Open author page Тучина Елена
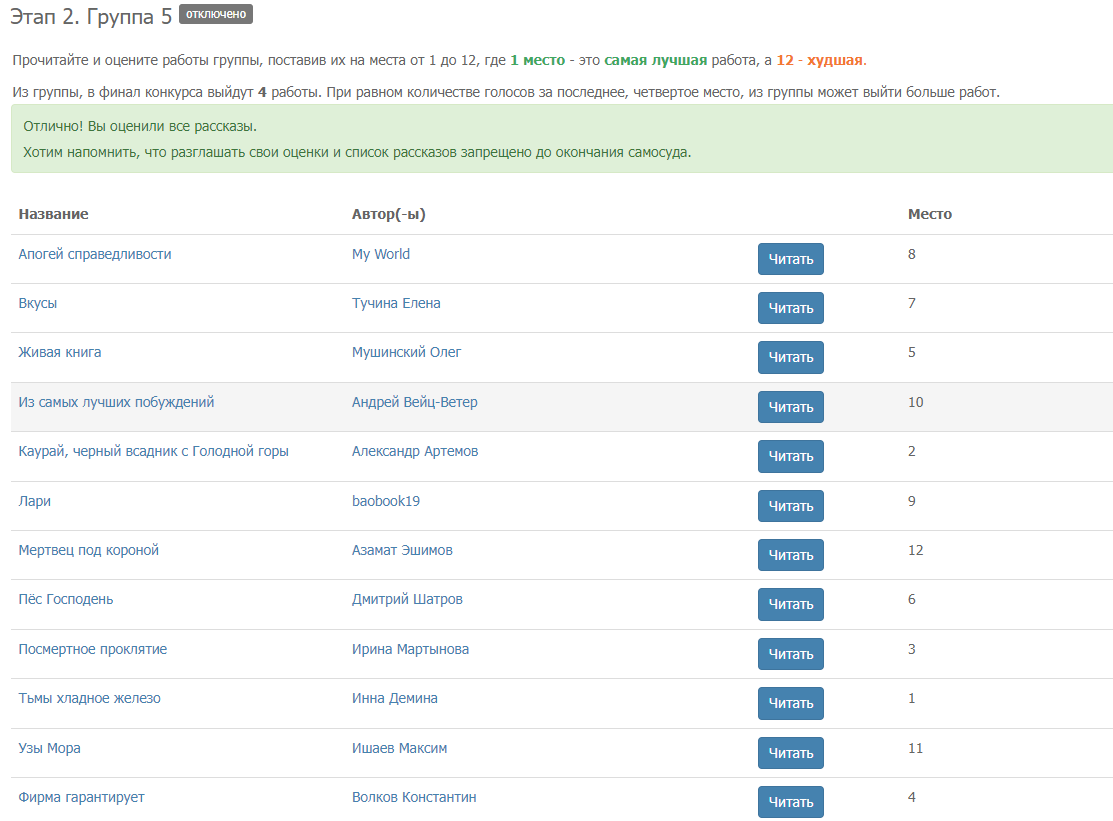 396,303
